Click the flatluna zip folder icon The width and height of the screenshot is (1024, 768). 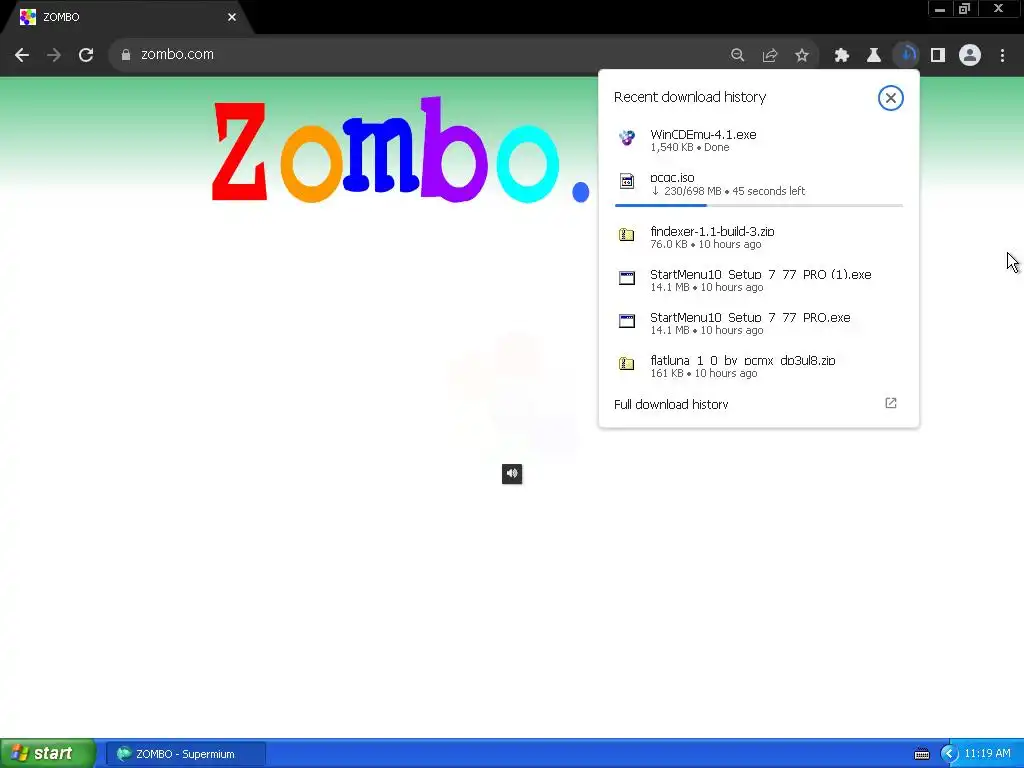[627, 363]
